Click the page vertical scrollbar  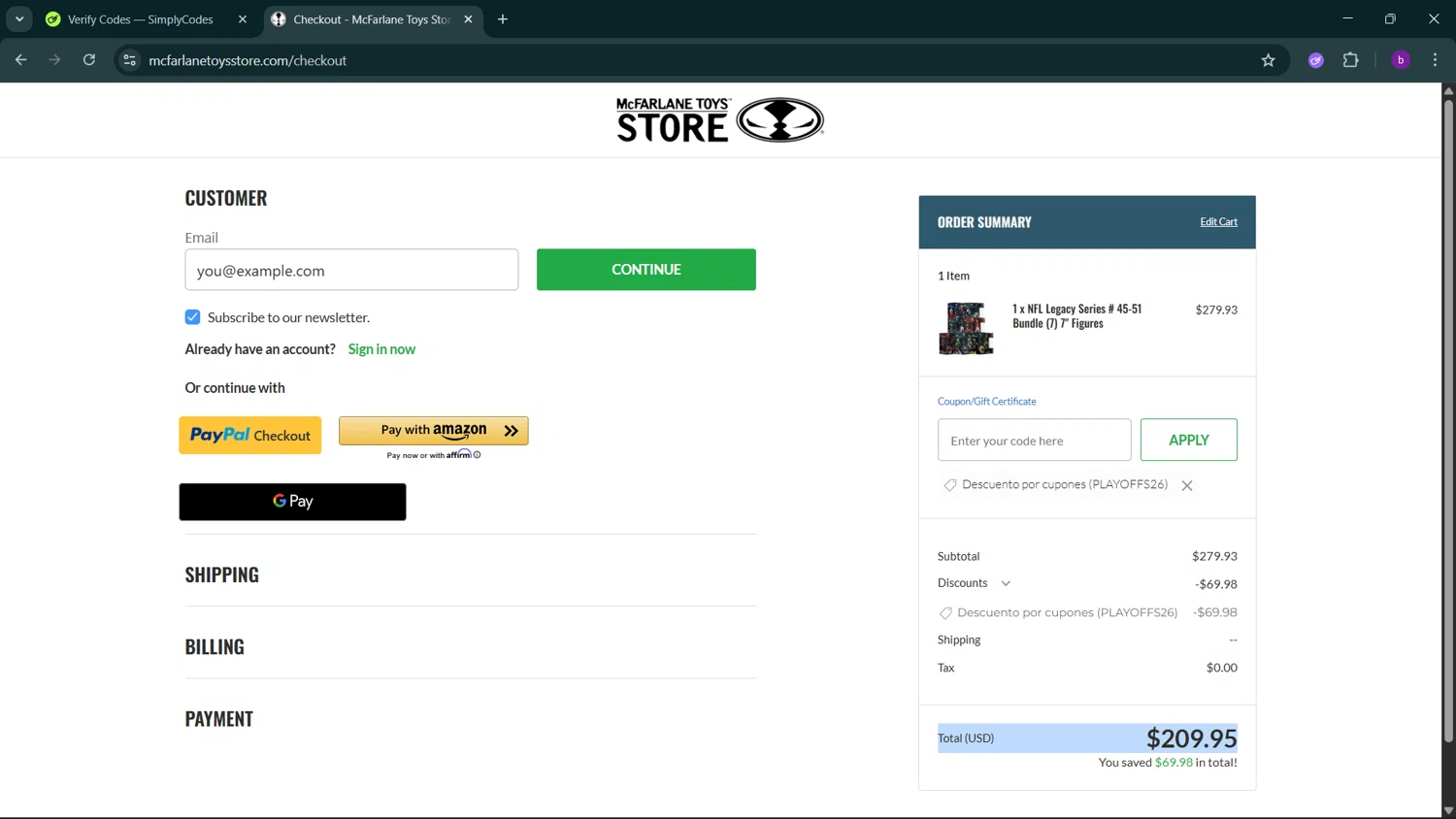pyautogui.click(x=1448, y=422)
